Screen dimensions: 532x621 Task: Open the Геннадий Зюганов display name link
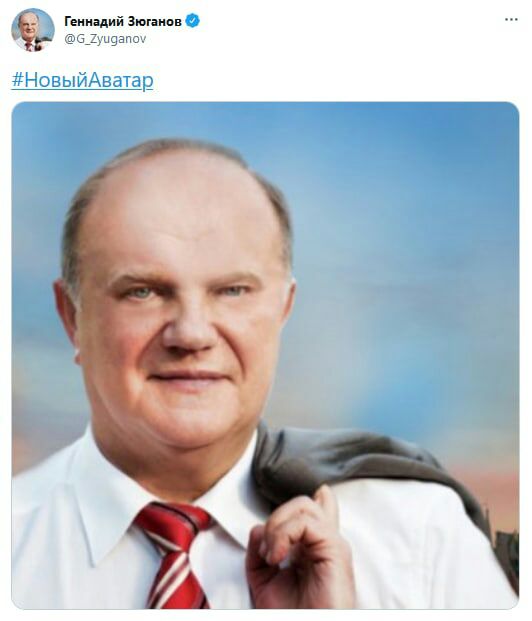click(x=123, y=21)
